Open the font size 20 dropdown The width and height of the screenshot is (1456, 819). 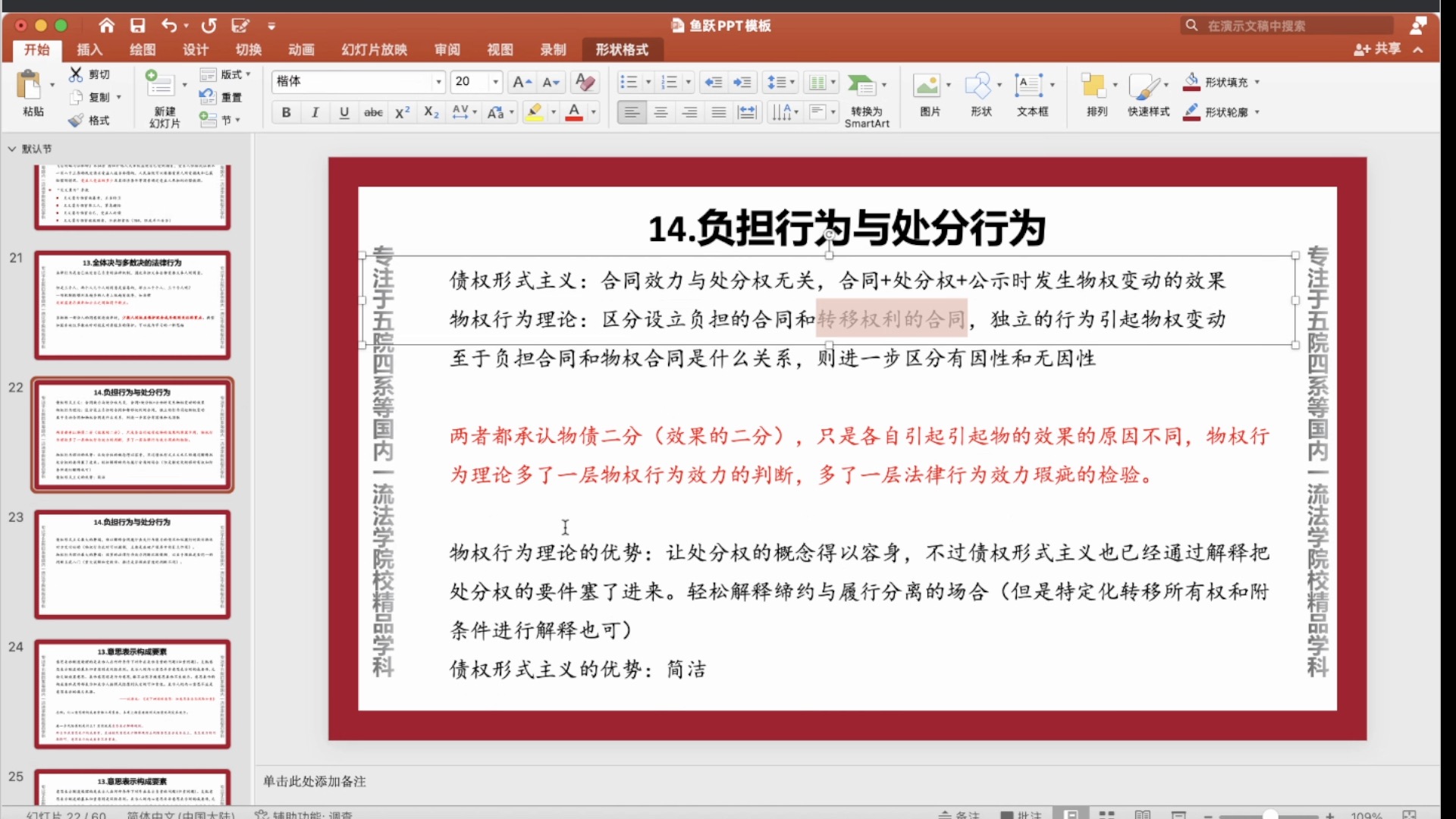(x=495, y=81)
